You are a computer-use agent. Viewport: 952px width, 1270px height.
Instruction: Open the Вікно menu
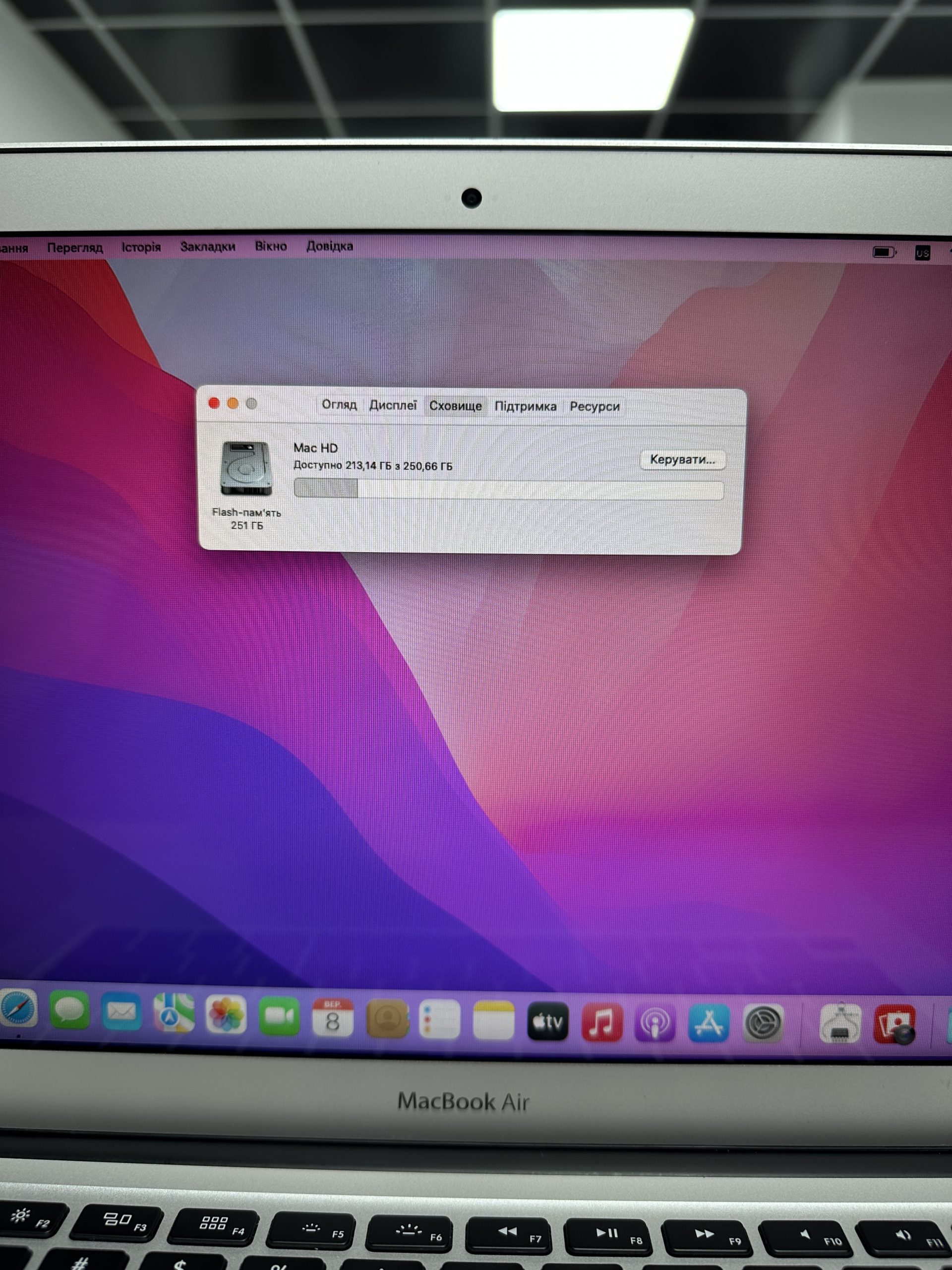click(271, 246)
